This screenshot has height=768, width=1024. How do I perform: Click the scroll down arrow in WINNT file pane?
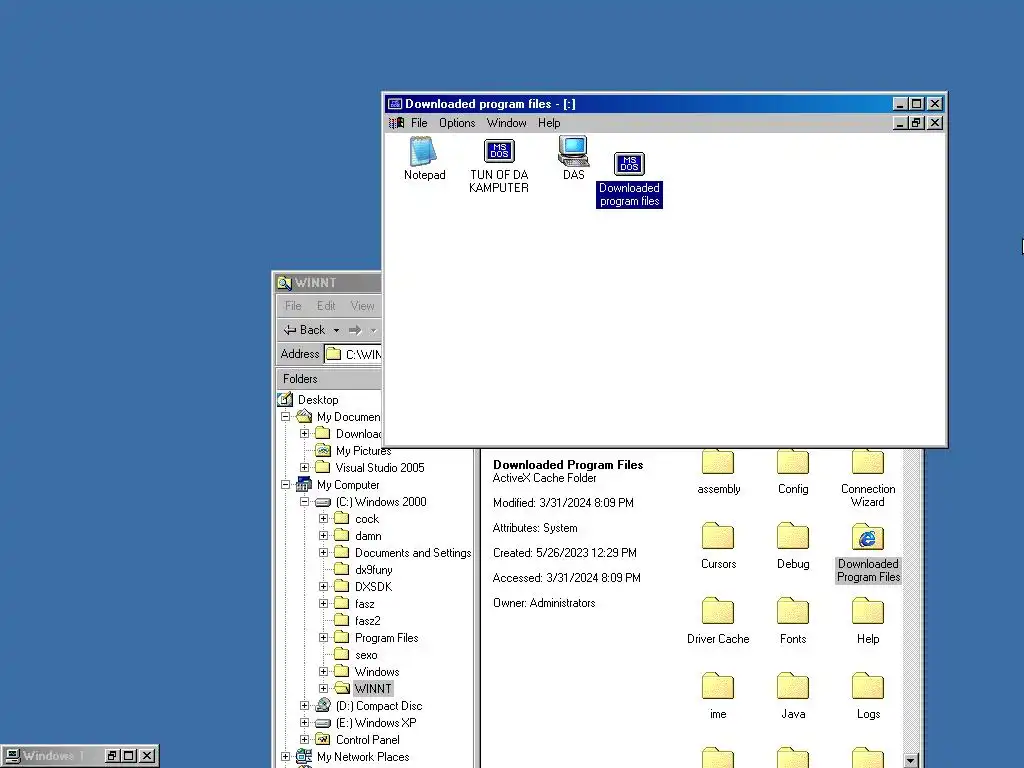[910, 760]
